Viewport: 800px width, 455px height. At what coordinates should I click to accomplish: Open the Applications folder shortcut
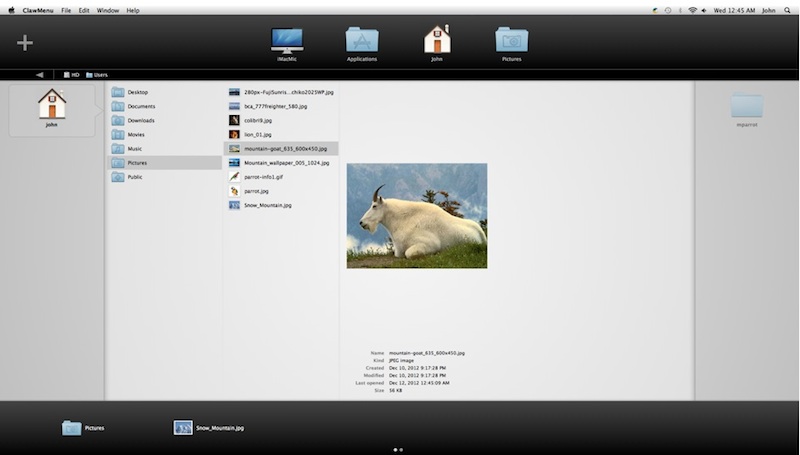click(x=362, y=42)
